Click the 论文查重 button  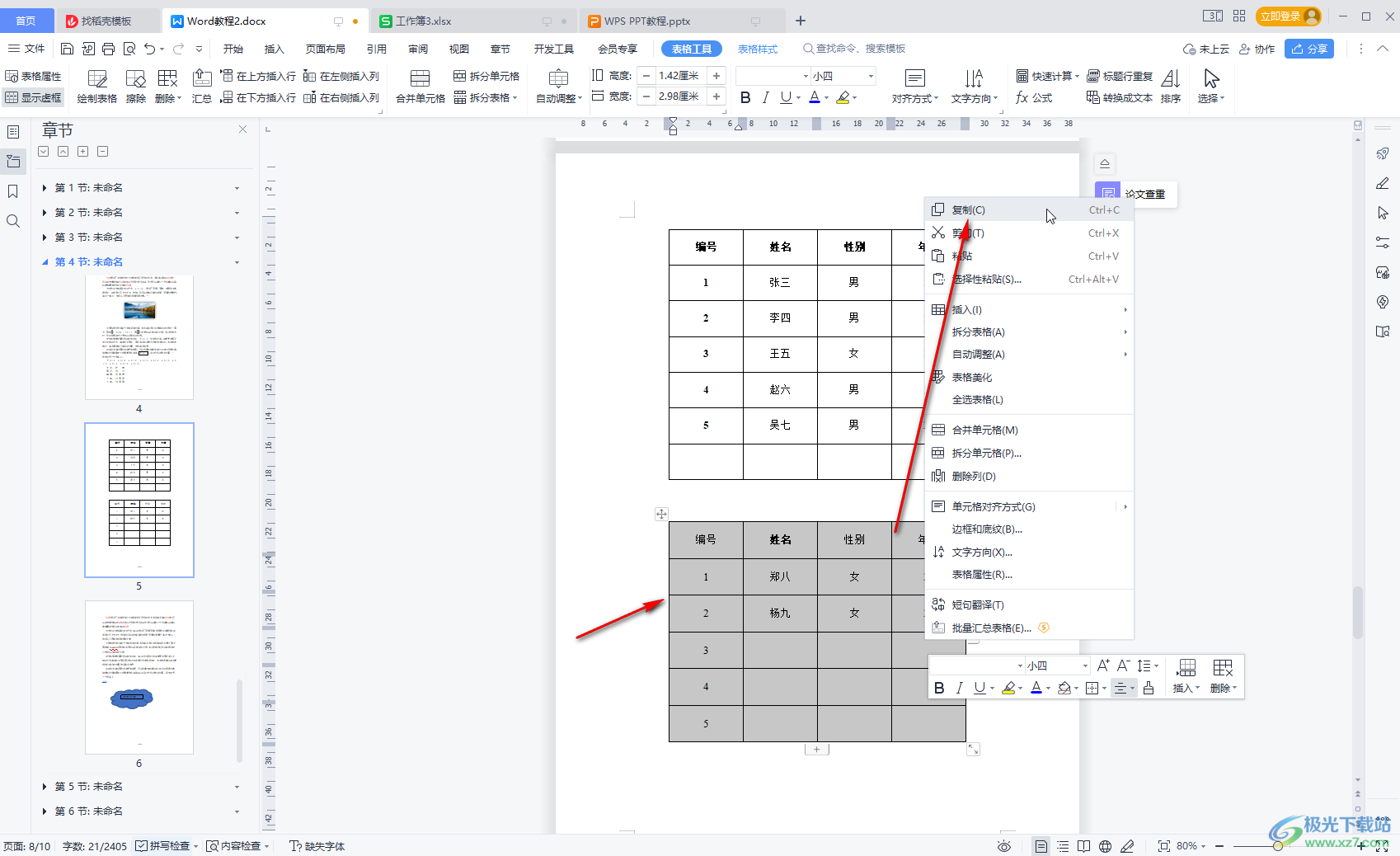click(1136, 194)
